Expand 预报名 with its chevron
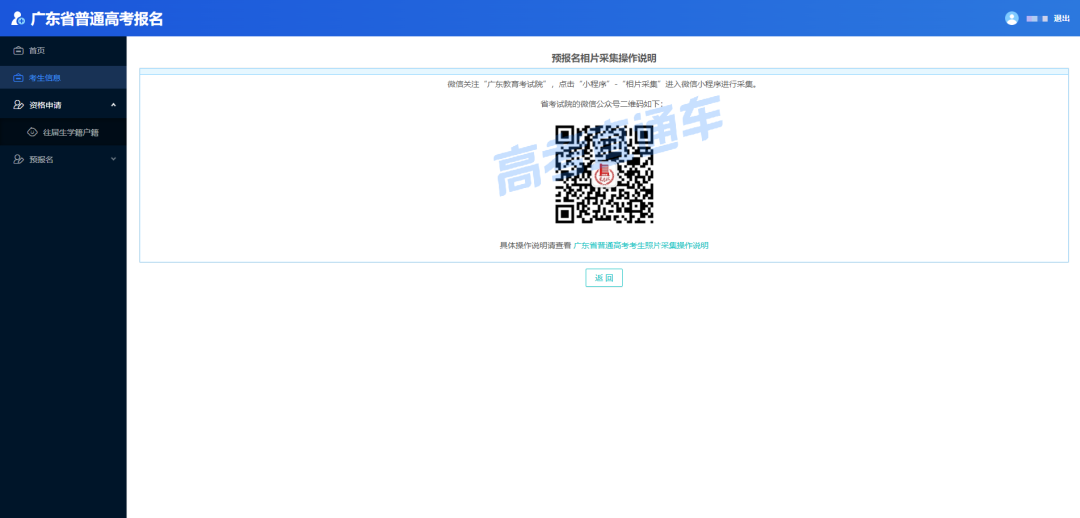Screen dimensions: 1080x518 pyautogui.click(x=114, y=159)
